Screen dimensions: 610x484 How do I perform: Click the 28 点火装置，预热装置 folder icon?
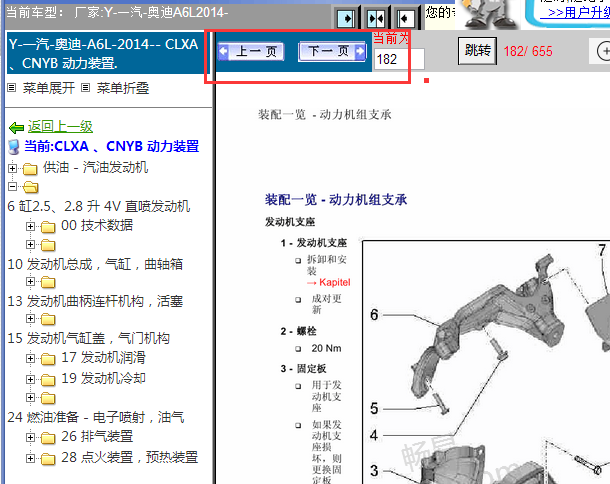coord(48,459)
